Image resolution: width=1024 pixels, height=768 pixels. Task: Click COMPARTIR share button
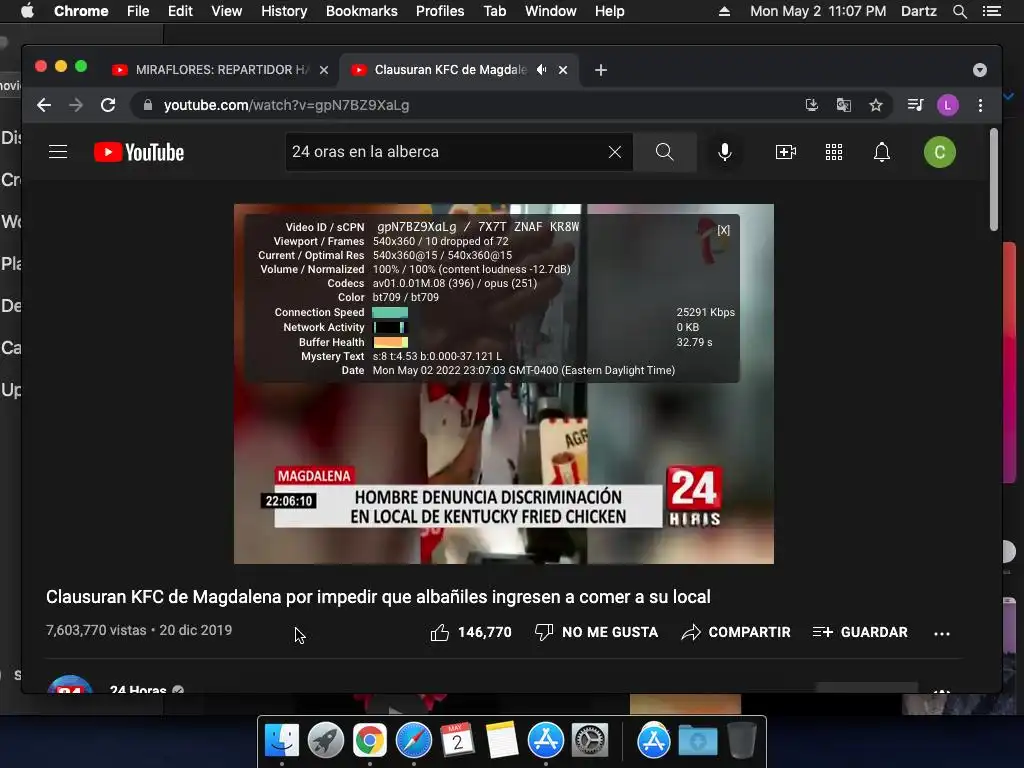point(735,632)
